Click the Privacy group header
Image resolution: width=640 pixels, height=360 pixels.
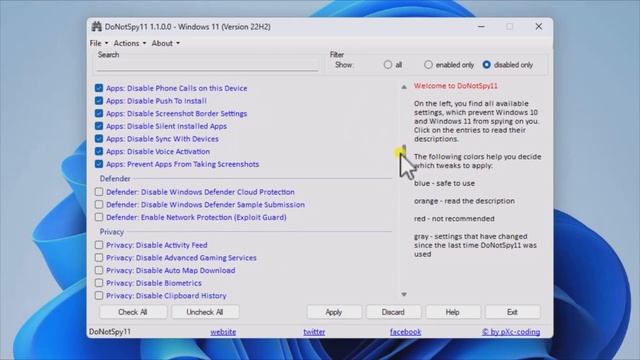112,232
